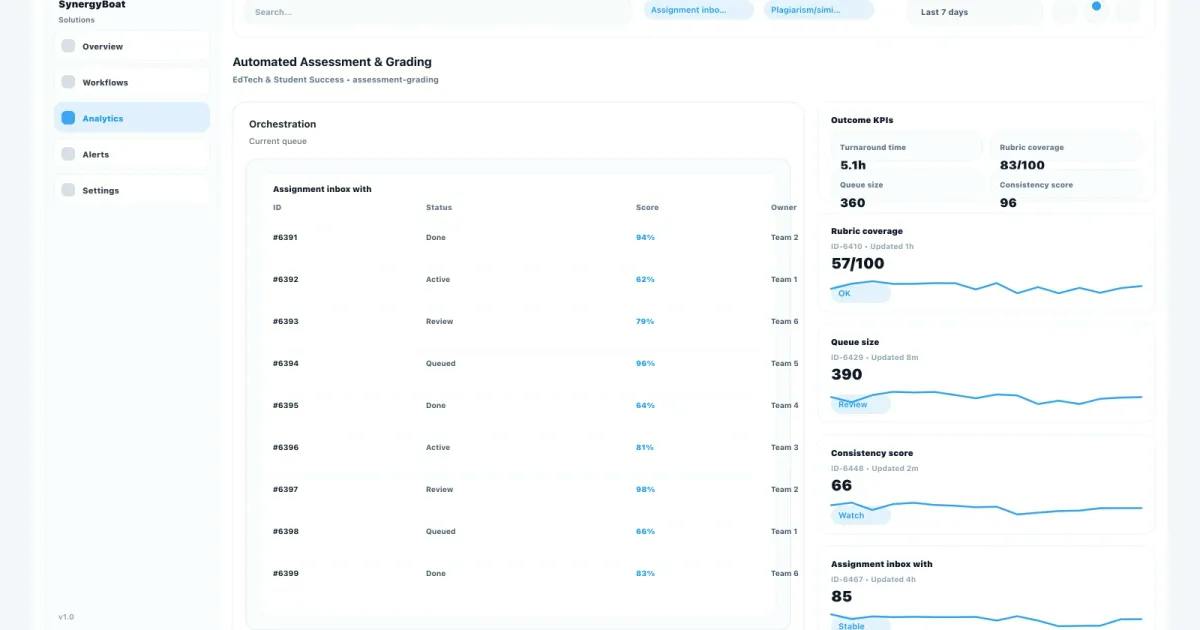The image size is (1200, 630).
Task: Focus the Search input field
Action: [439, 12]
